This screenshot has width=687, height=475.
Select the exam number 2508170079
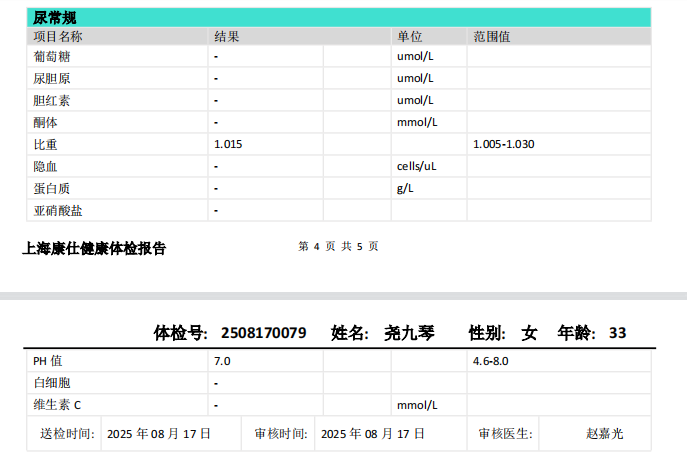tap(263, 333)
